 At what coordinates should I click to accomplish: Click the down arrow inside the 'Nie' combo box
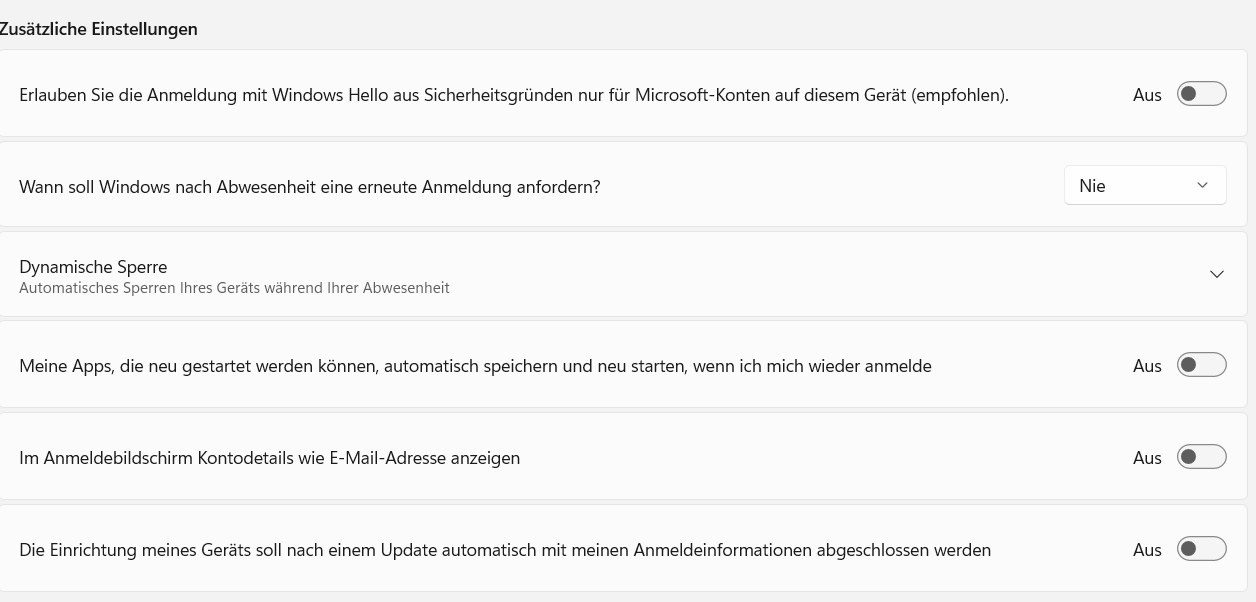tap(1202, 185)
